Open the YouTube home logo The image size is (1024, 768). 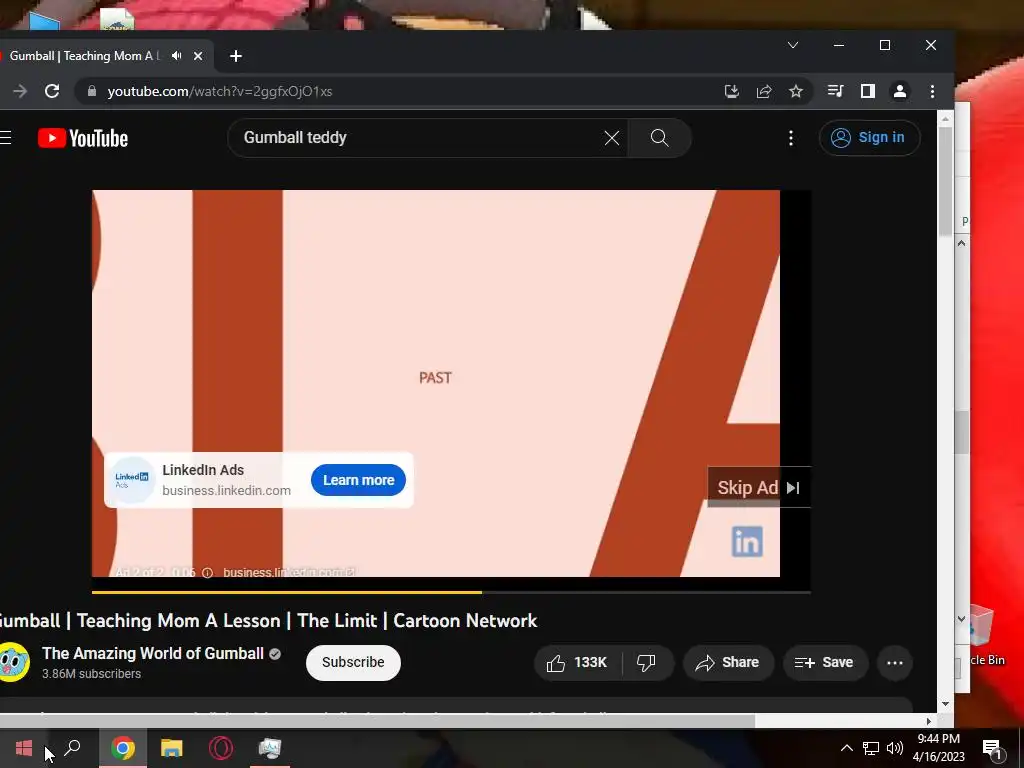click(x=83, y=138)
